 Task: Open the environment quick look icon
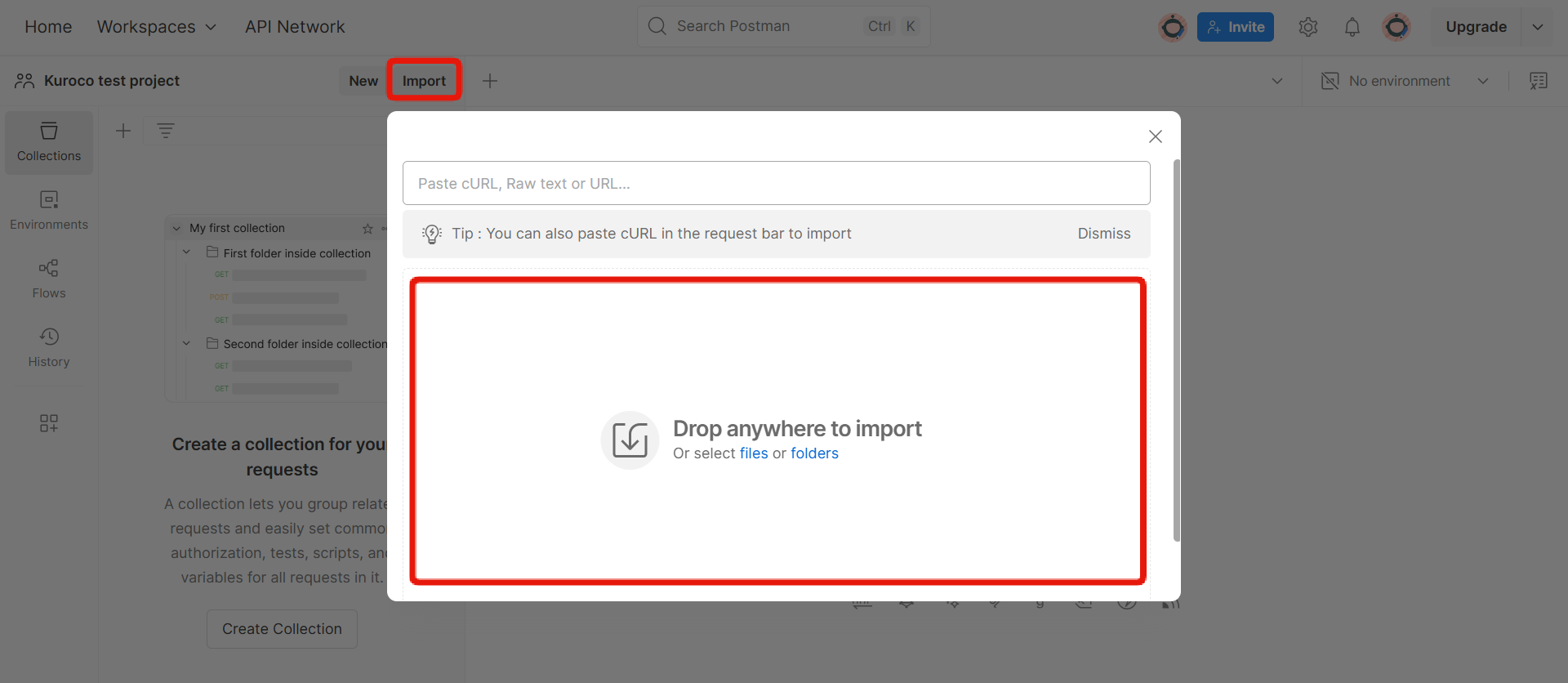(1539, 81)
